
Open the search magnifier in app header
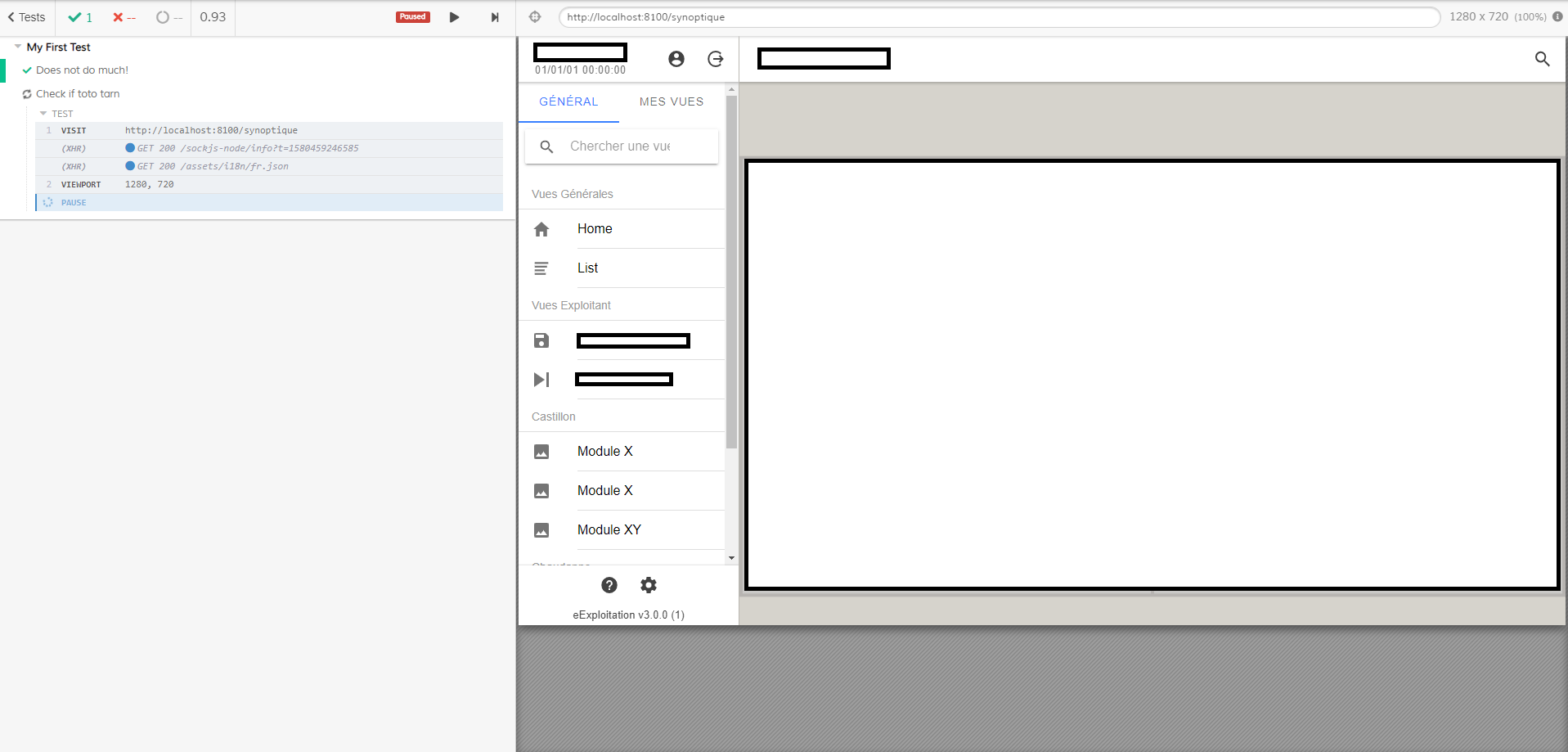[x=1543, y=59]
